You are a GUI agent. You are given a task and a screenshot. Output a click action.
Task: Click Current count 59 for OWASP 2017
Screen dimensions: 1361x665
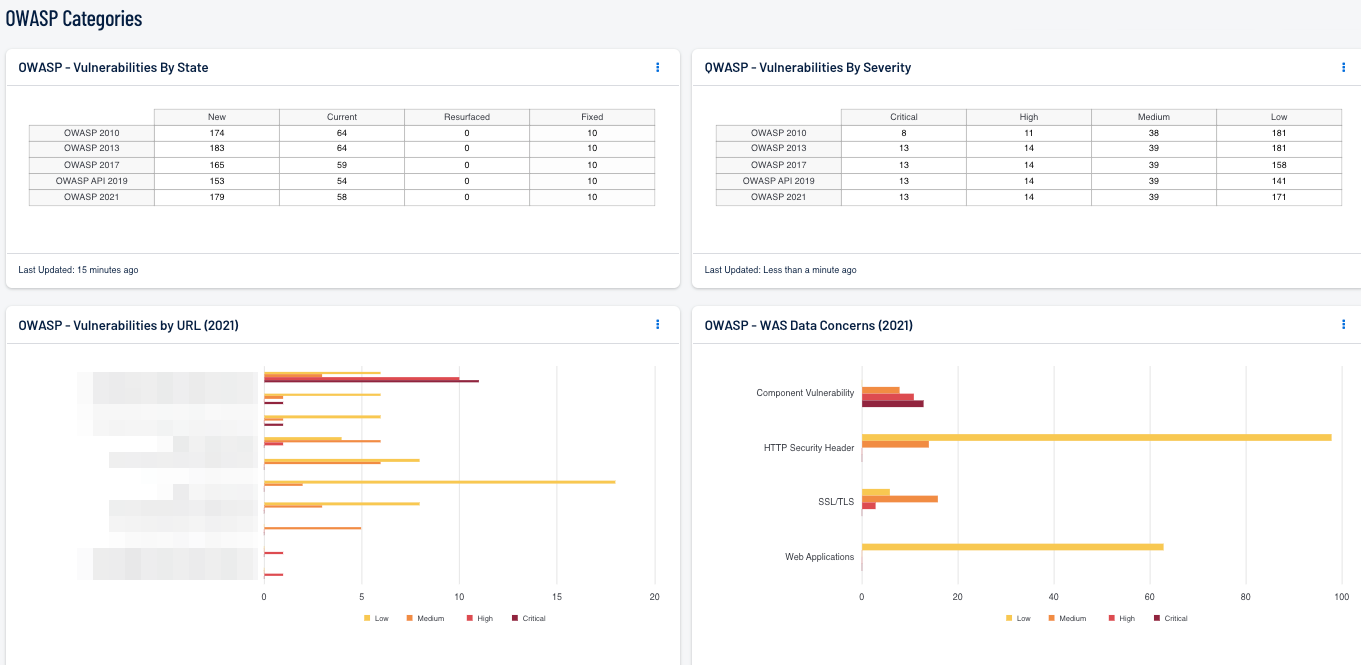342,165
